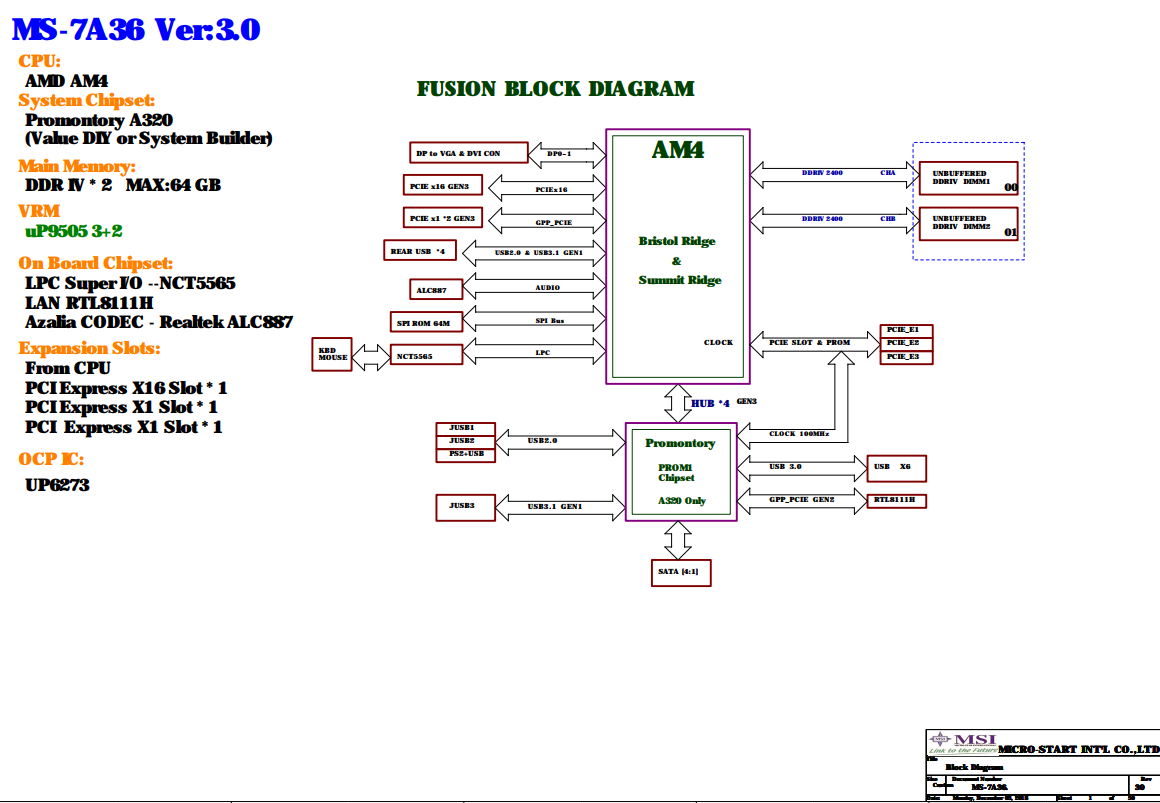Click the SPI ROM 64M box

pyautogui.click(x=426, y=322)
